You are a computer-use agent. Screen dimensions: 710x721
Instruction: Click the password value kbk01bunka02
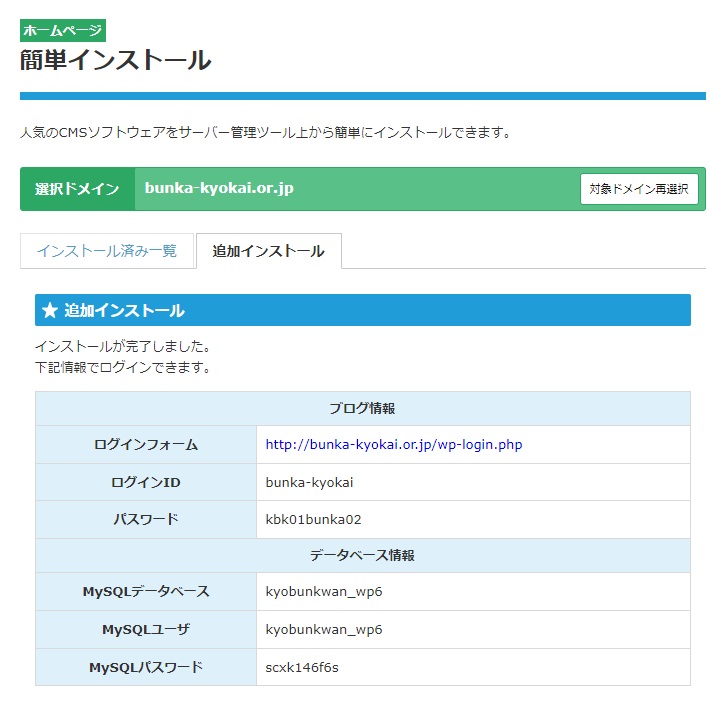coord(313,520)
